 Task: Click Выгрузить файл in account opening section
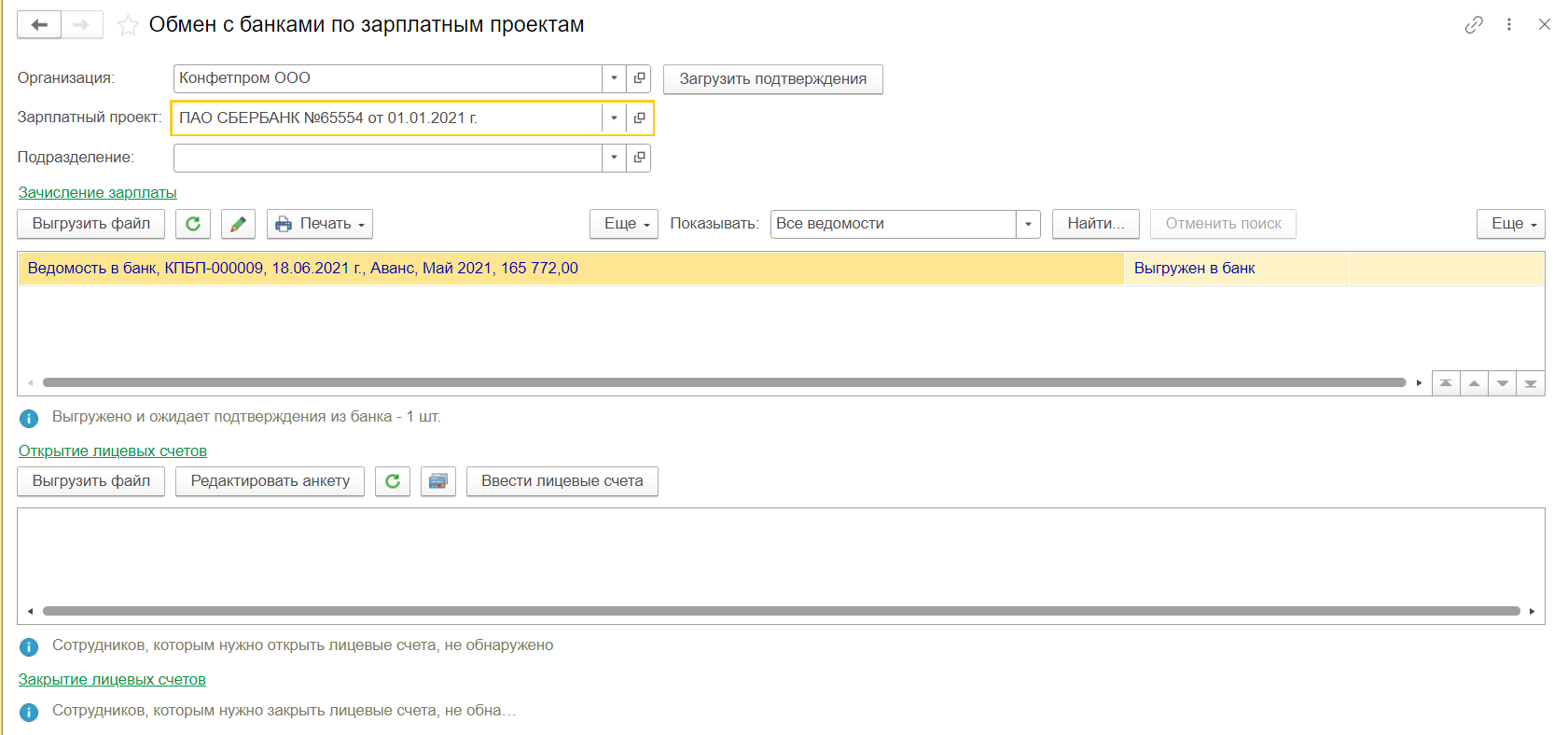pos(91,481)
